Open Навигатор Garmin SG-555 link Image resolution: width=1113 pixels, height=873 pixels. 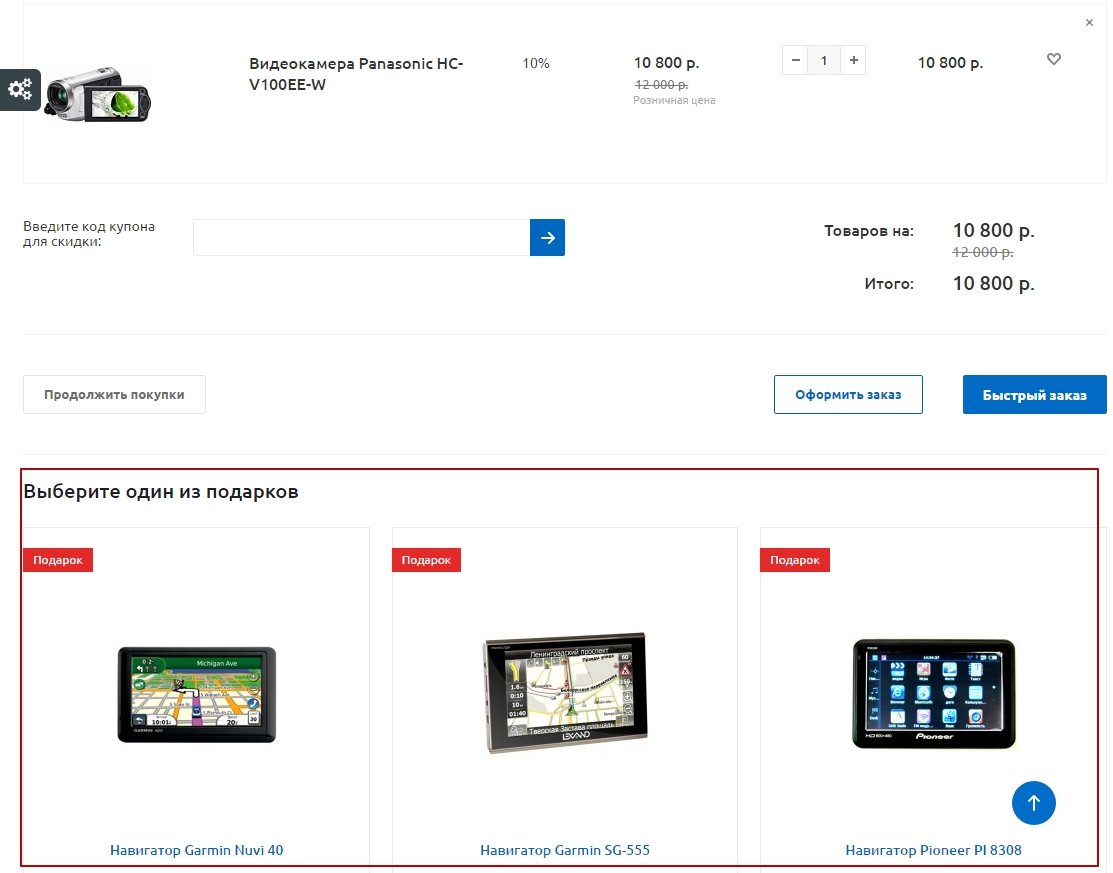[565, 850]
